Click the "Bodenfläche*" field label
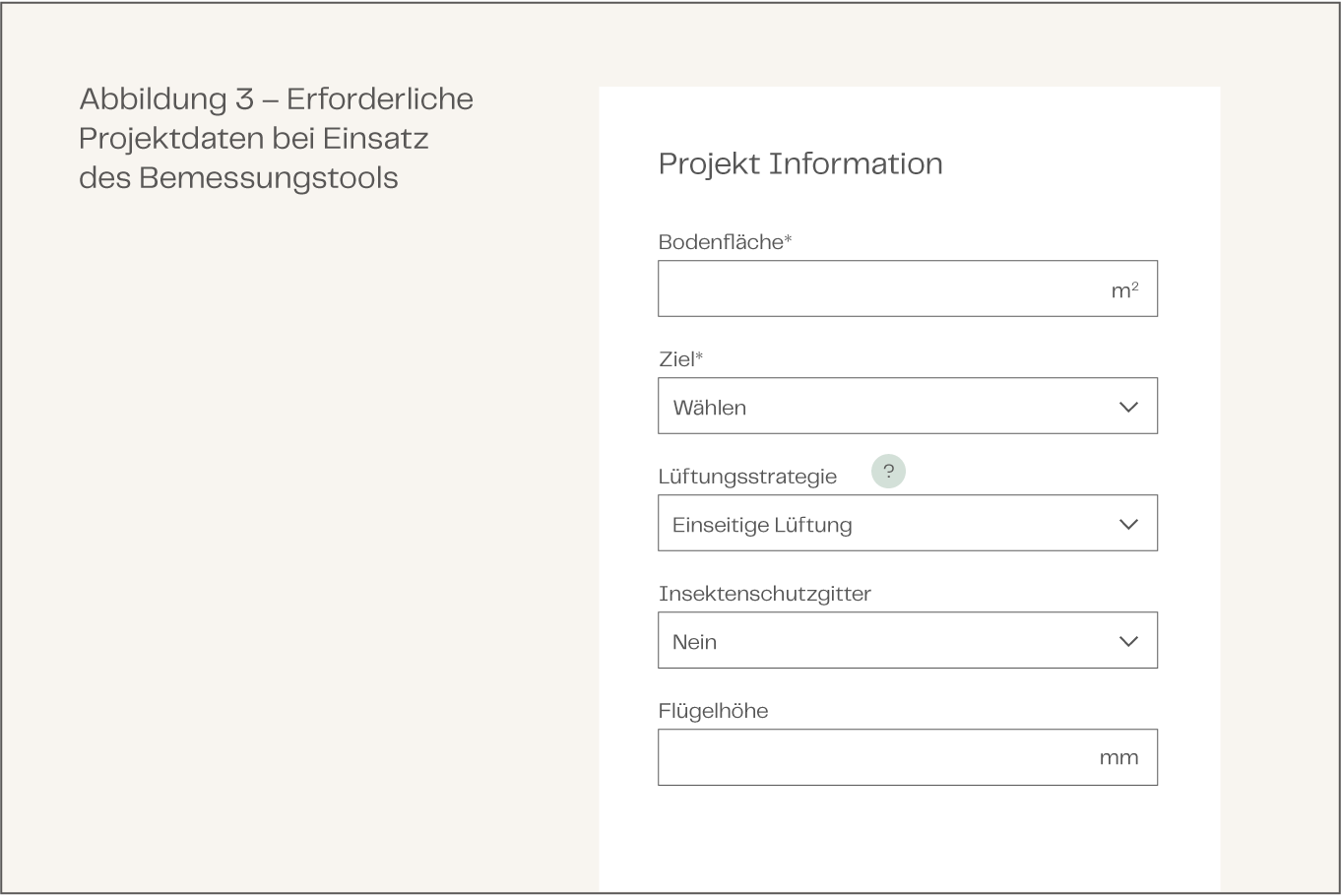 click(x=725, y=242)
